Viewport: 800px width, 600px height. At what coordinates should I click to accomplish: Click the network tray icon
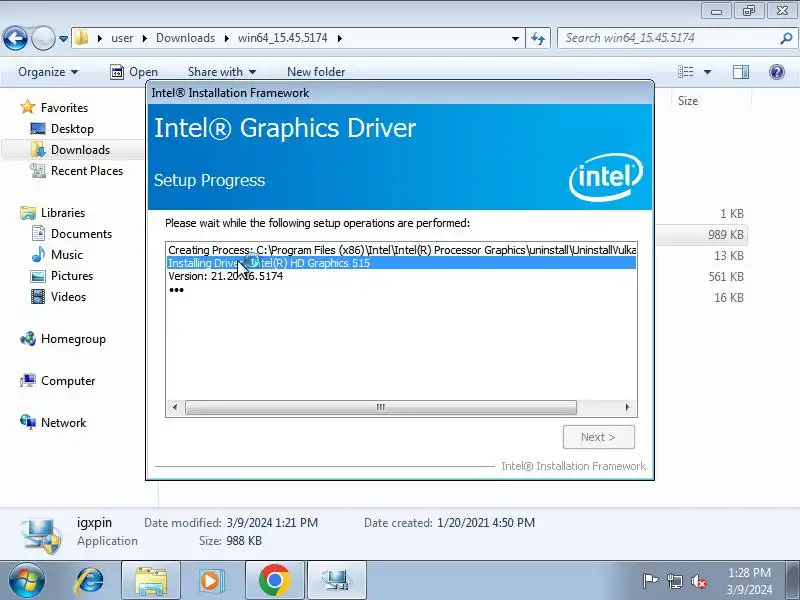674,581
